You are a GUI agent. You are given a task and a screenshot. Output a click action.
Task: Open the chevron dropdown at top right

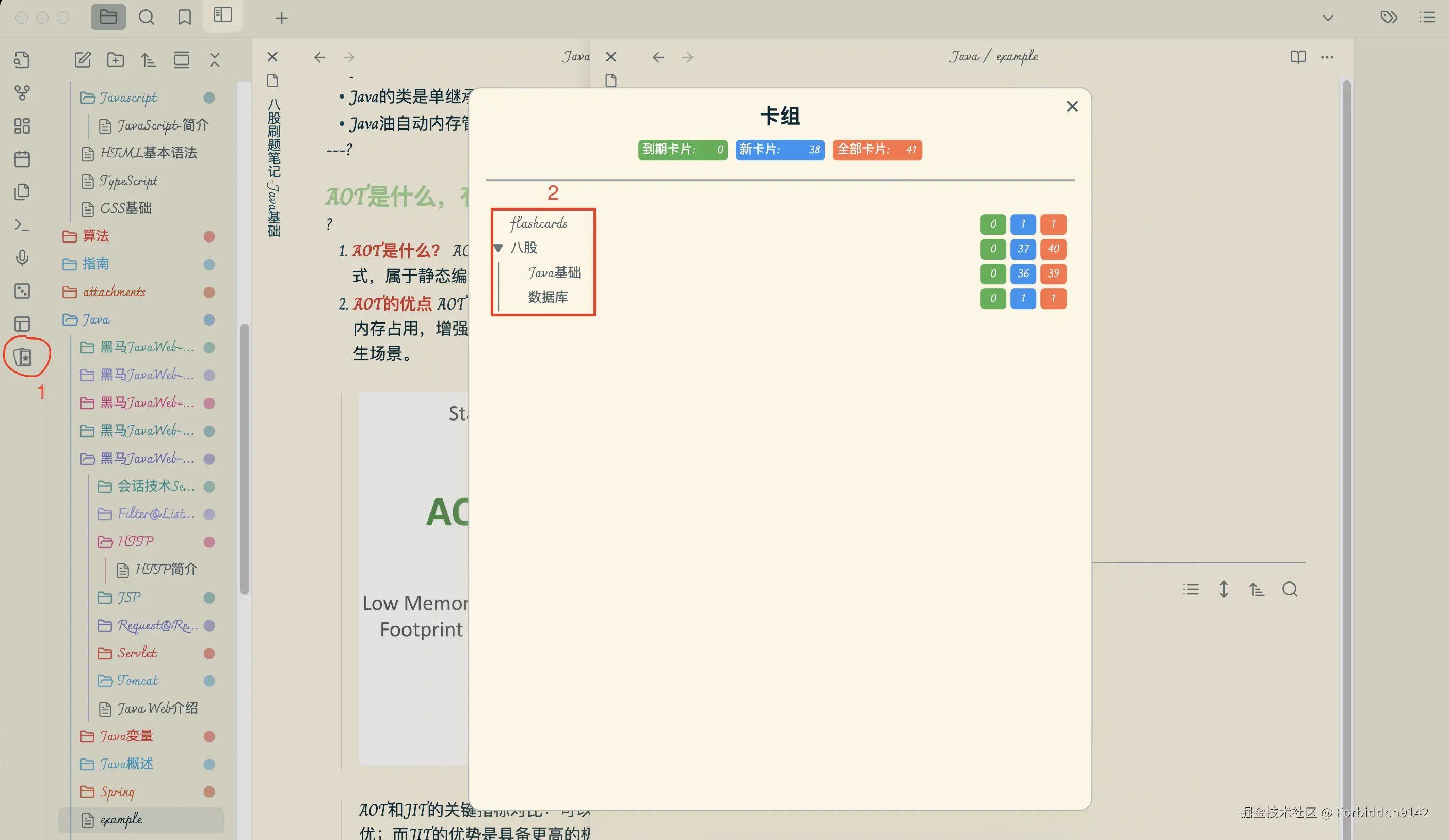click(1328, 17)
